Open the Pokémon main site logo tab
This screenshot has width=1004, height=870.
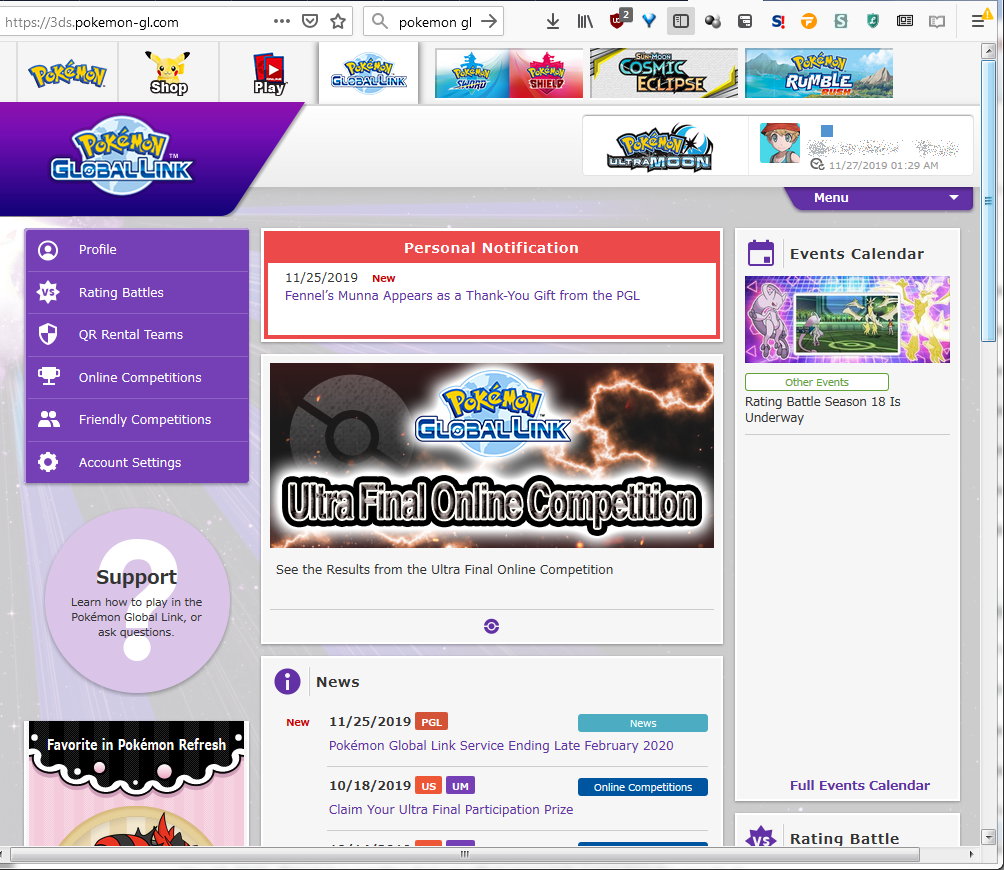tap(67, 74)
